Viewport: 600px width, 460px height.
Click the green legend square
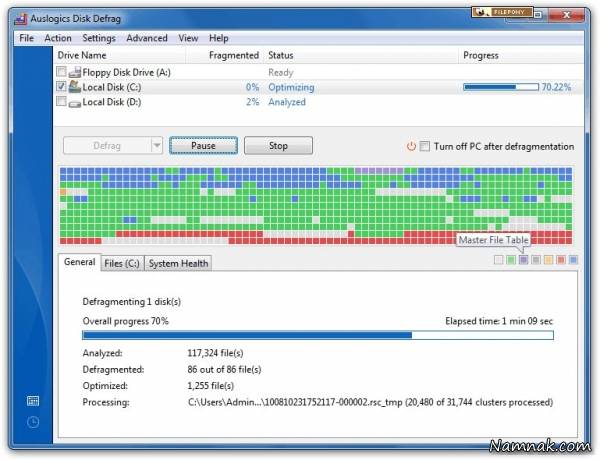(x=511, y=260)
